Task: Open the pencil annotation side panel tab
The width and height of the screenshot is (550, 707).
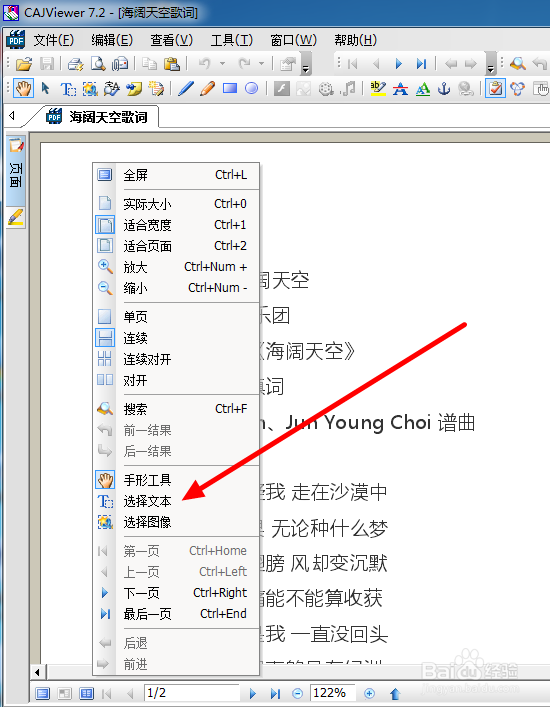Action: click(16, 217)
